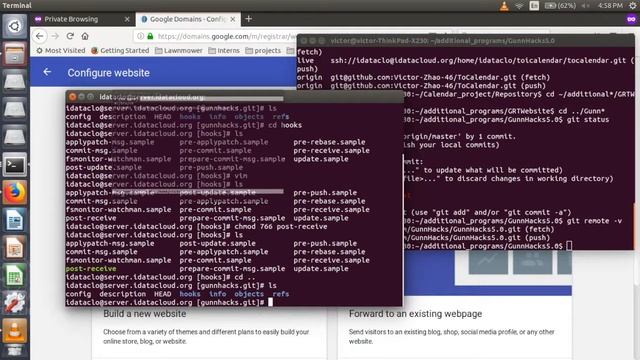640x360 pixels.
Task: Open the Files manager dock icon
Action: [15, 54]
